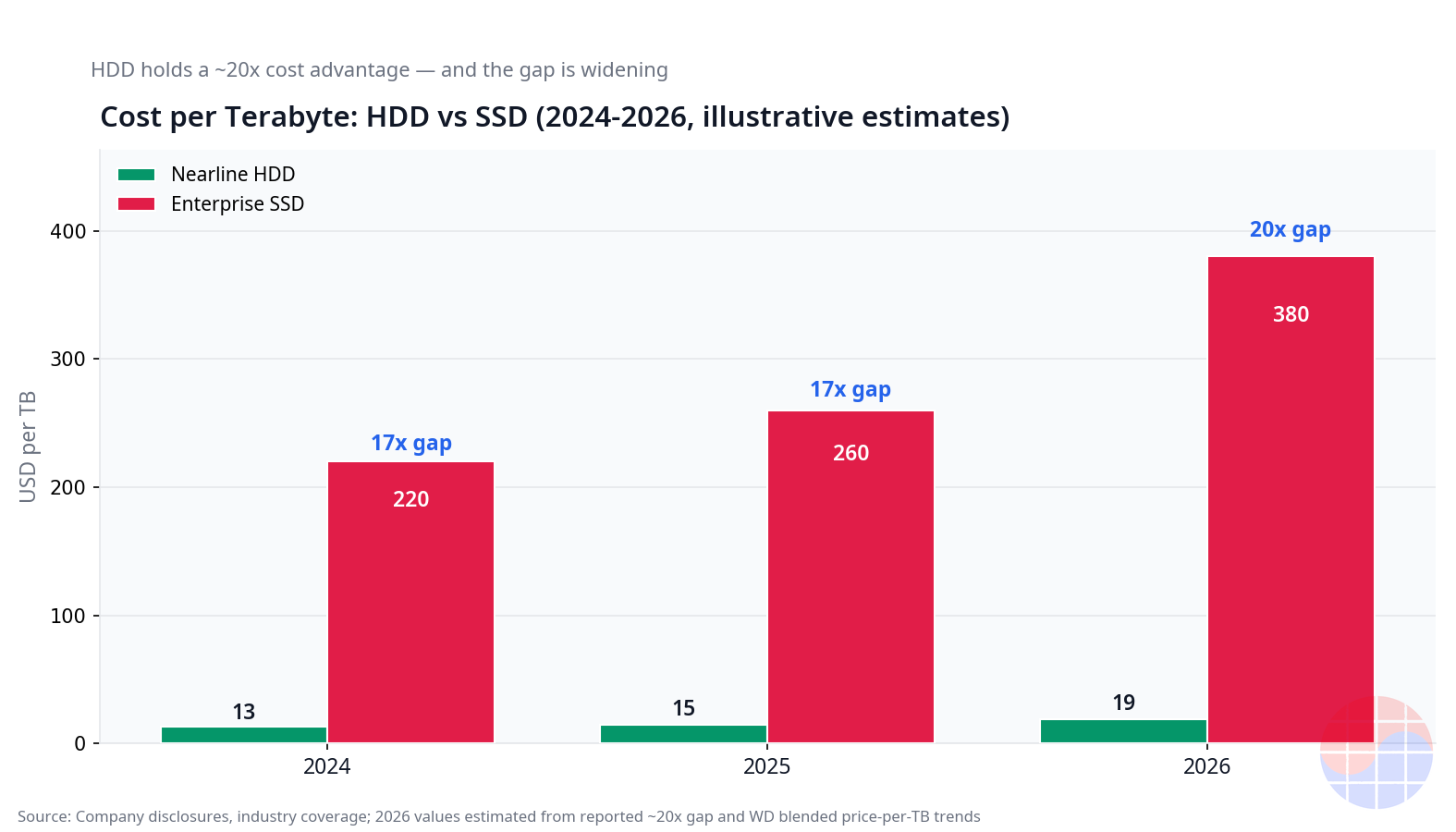The width and height of the screenshot is (1456, 832).
Task: Click the '0' y-axis tick label
Action: coord(80,743)
